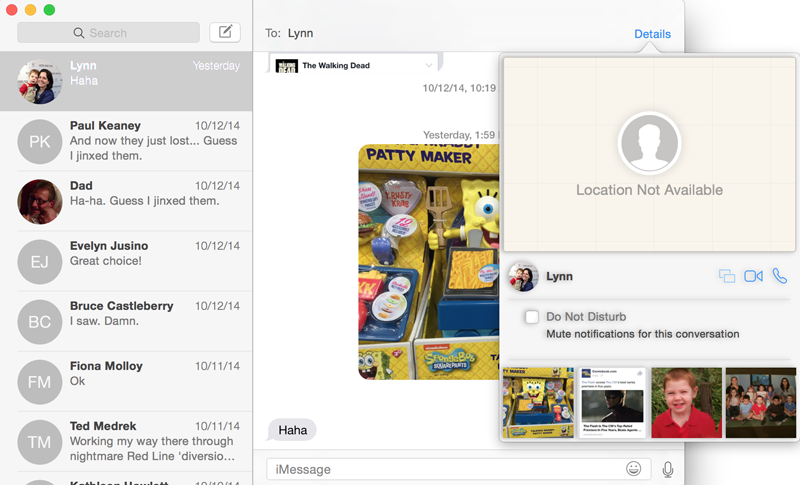This screenshot has height=485, width=800.
Task: Click Fiona Molloy's FM avatar
Action: (x=40, y=382)
